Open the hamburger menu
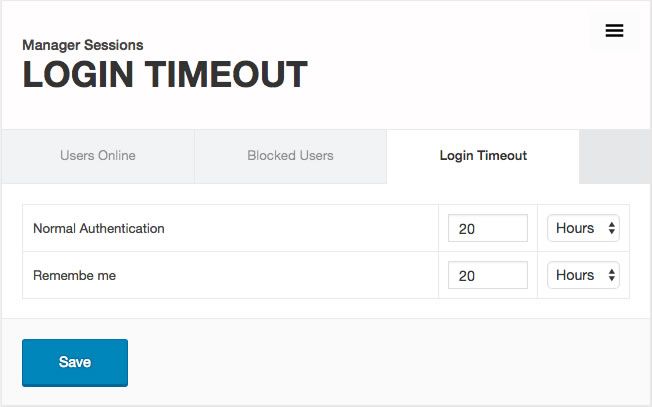The width and height of the screenshot is (652, 407). point(614,31)
